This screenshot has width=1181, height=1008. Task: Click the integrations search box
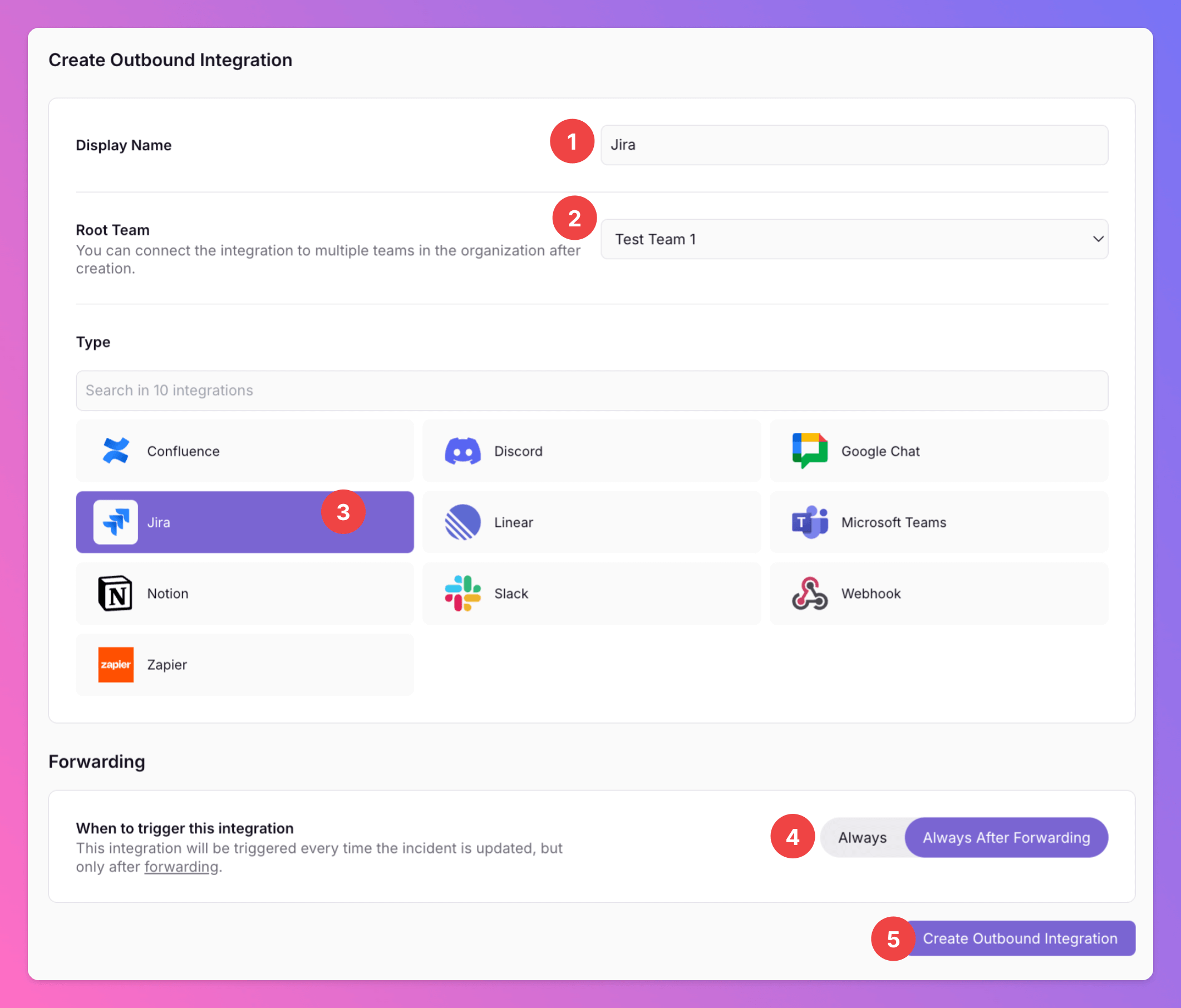[592, 391]
